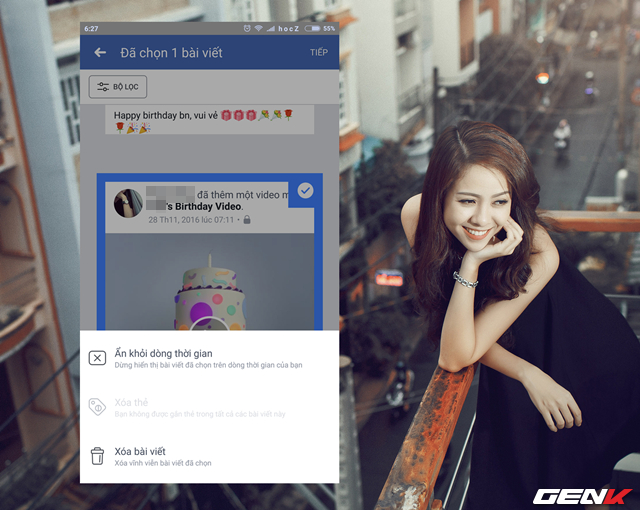Choose Xóa bài viết option
The width and height of the screenshot is (640, 510).
point(209,456)
